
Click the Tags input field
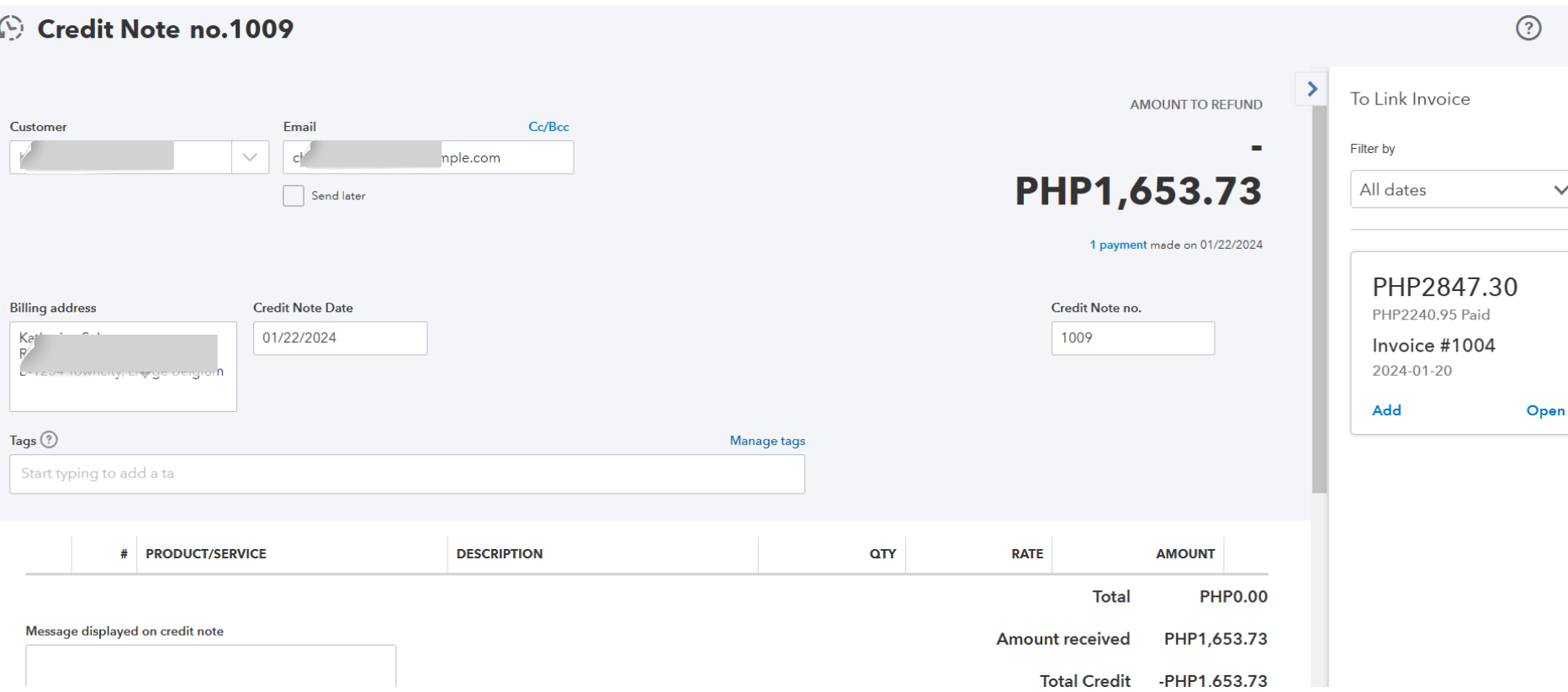(407, 474)
